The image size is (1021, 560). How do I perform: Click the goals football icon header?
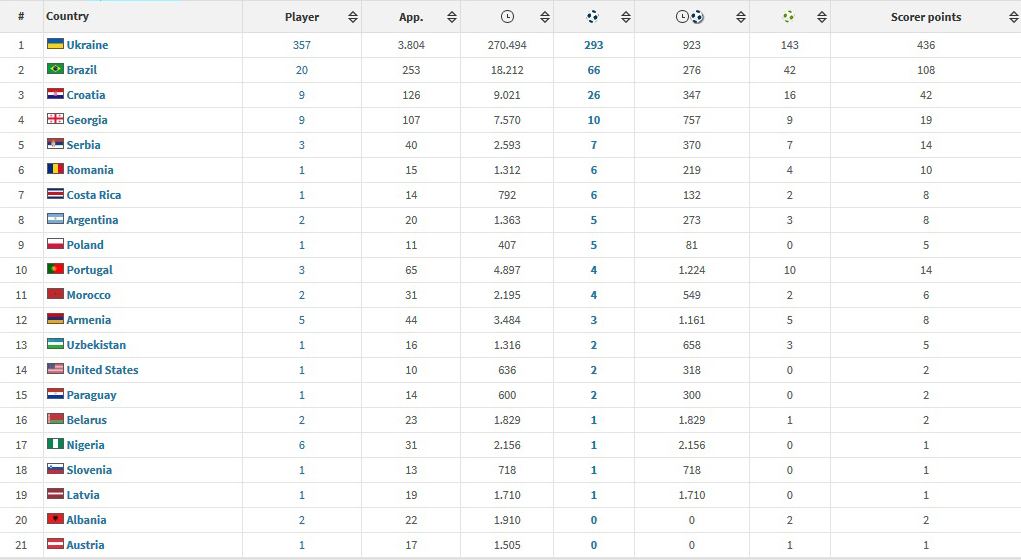tap(593, 17)
